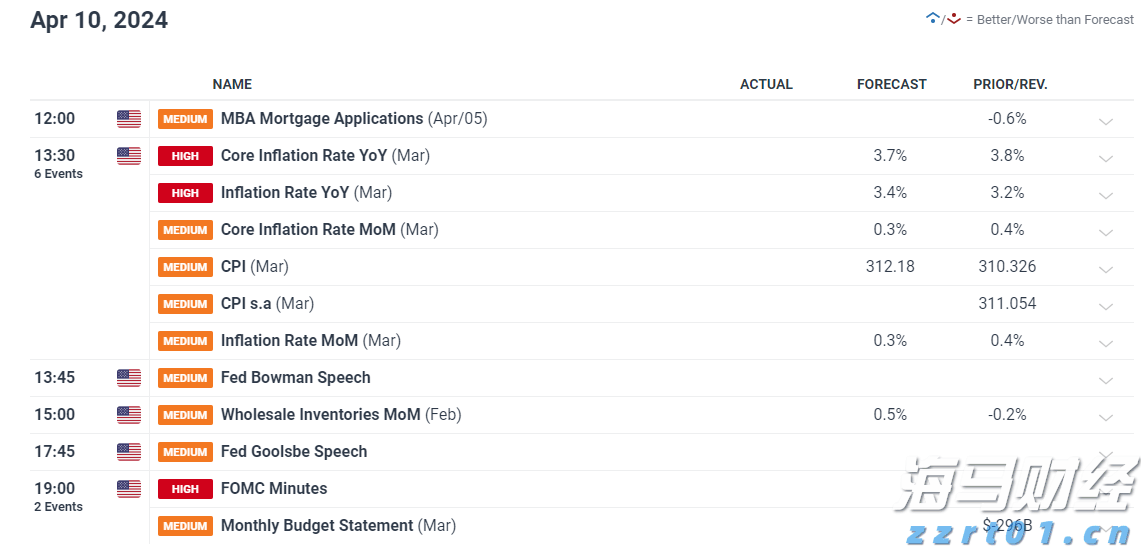Expand MBA Mortgage Applications row details
This screenshot has width=1141, height=549.
1106,121
